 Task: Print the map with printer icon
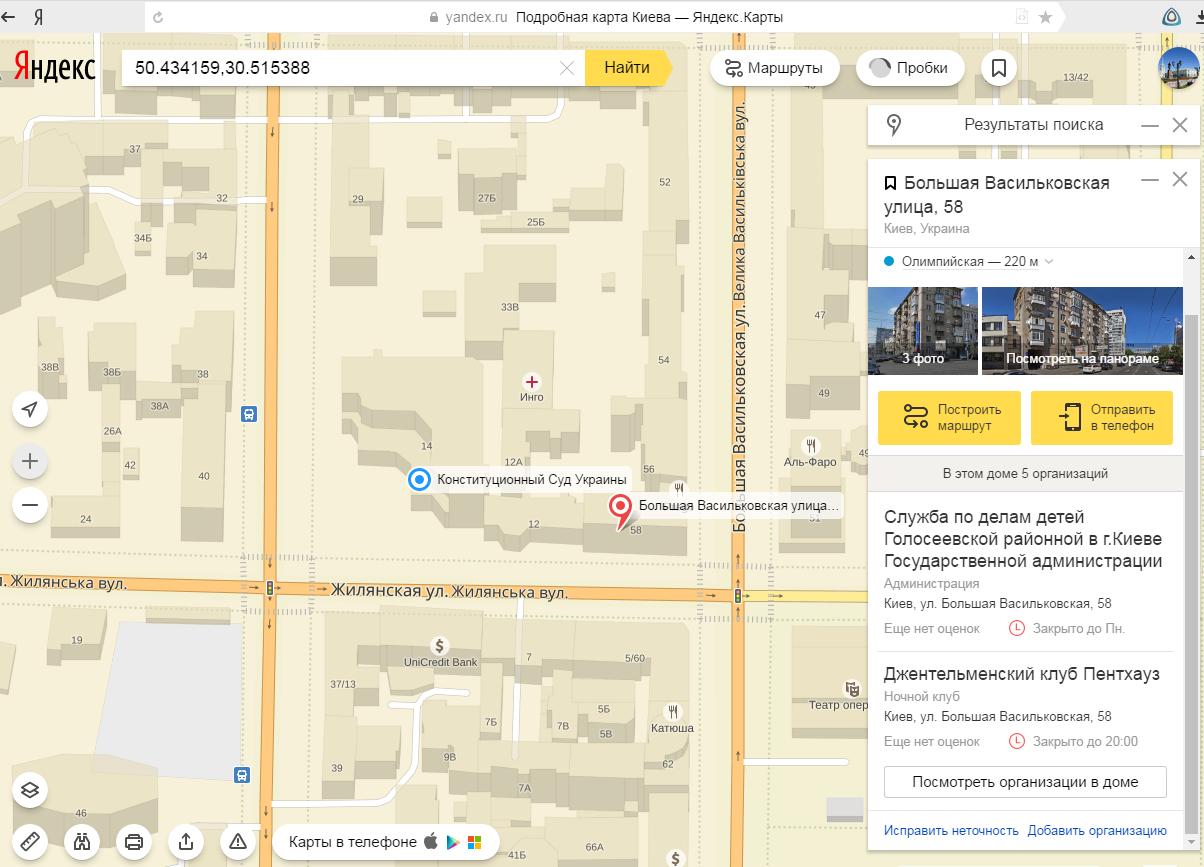[x=134, y=841]
